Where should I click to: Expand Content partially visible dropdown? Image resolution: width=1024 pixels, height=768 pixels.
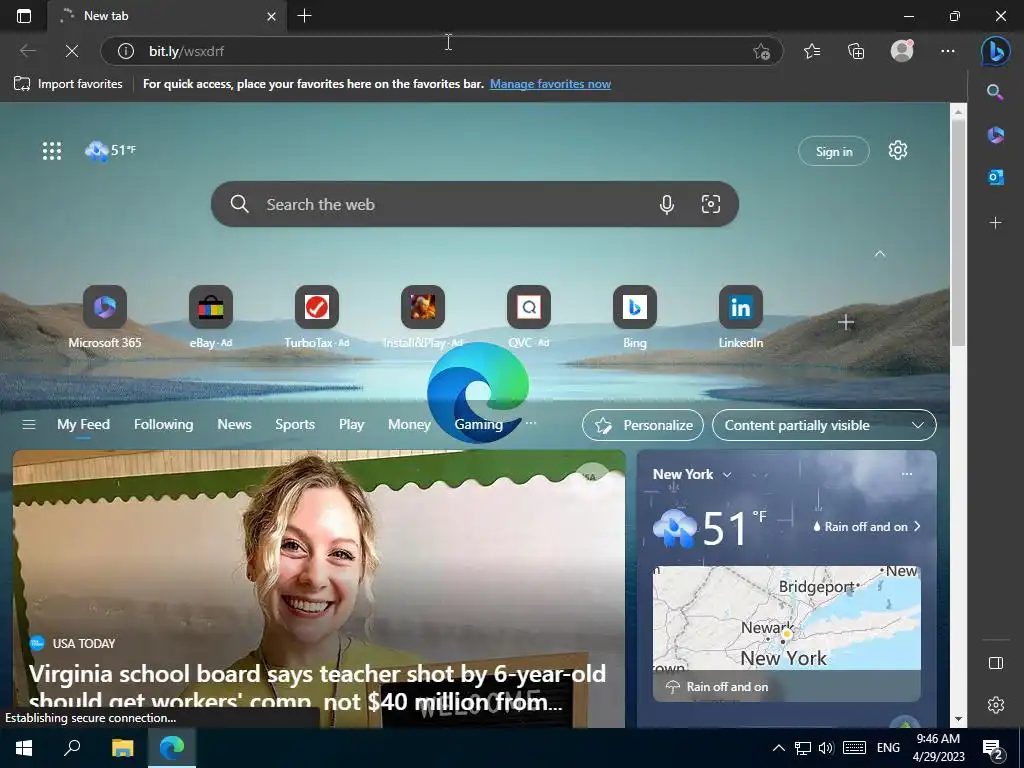point(824,425)
